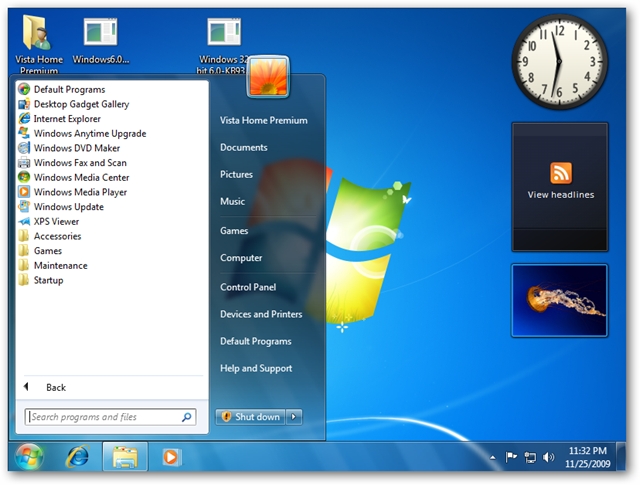The image size is (640, 485).
Task: Launch Windows DVD Maker
Action: tap(69, 148)
